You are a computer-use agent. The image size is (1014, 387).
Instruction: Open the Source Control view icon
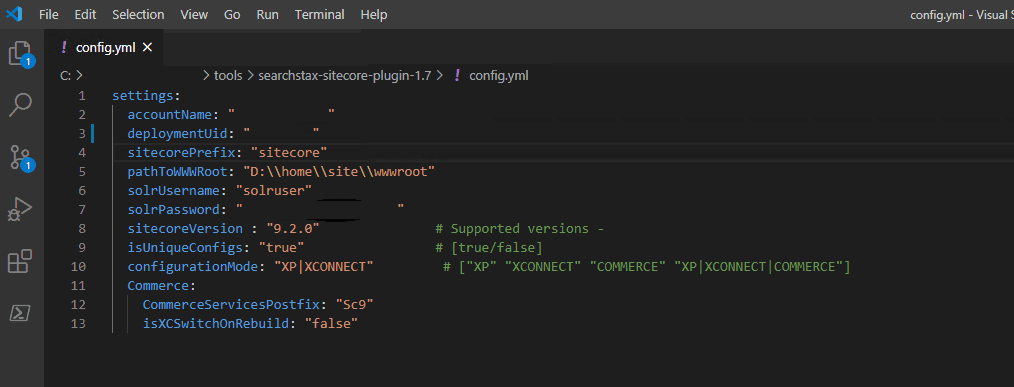pos(21,157)
